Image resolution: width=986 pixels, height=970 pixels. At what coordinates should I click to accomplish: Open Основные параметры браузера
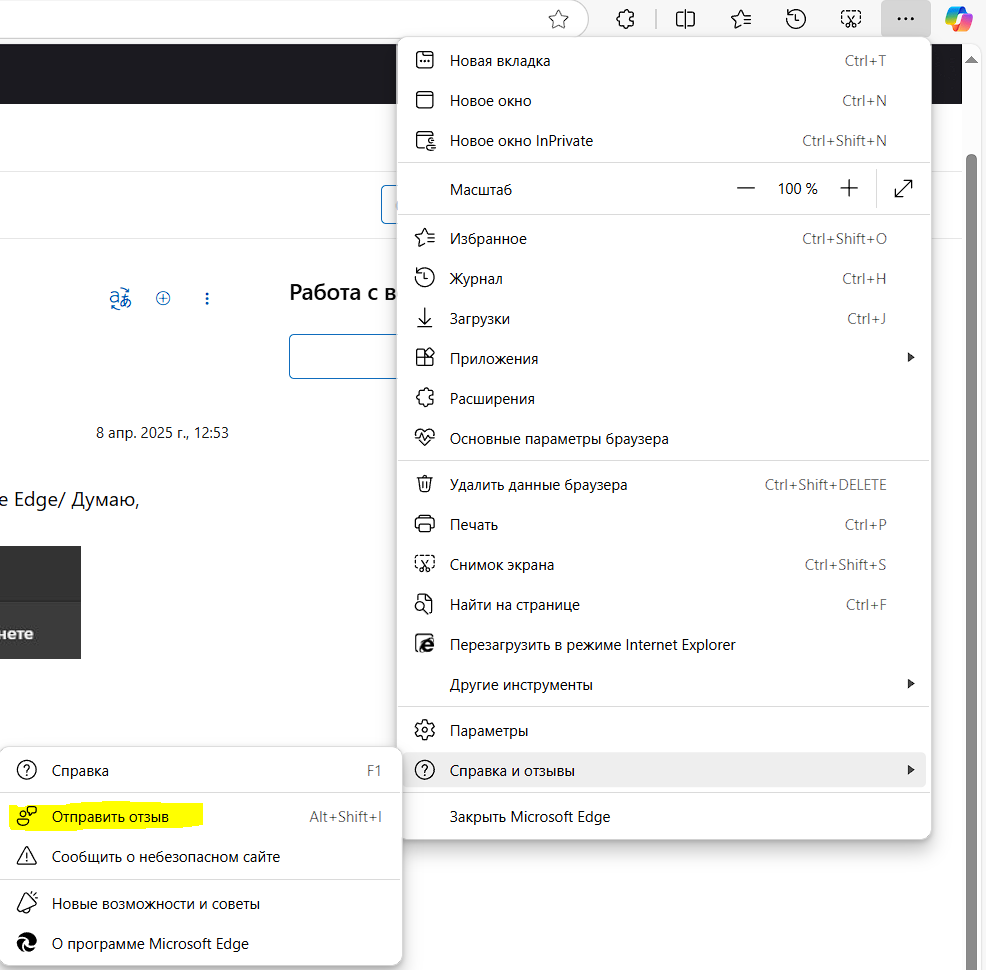[663, 439]
